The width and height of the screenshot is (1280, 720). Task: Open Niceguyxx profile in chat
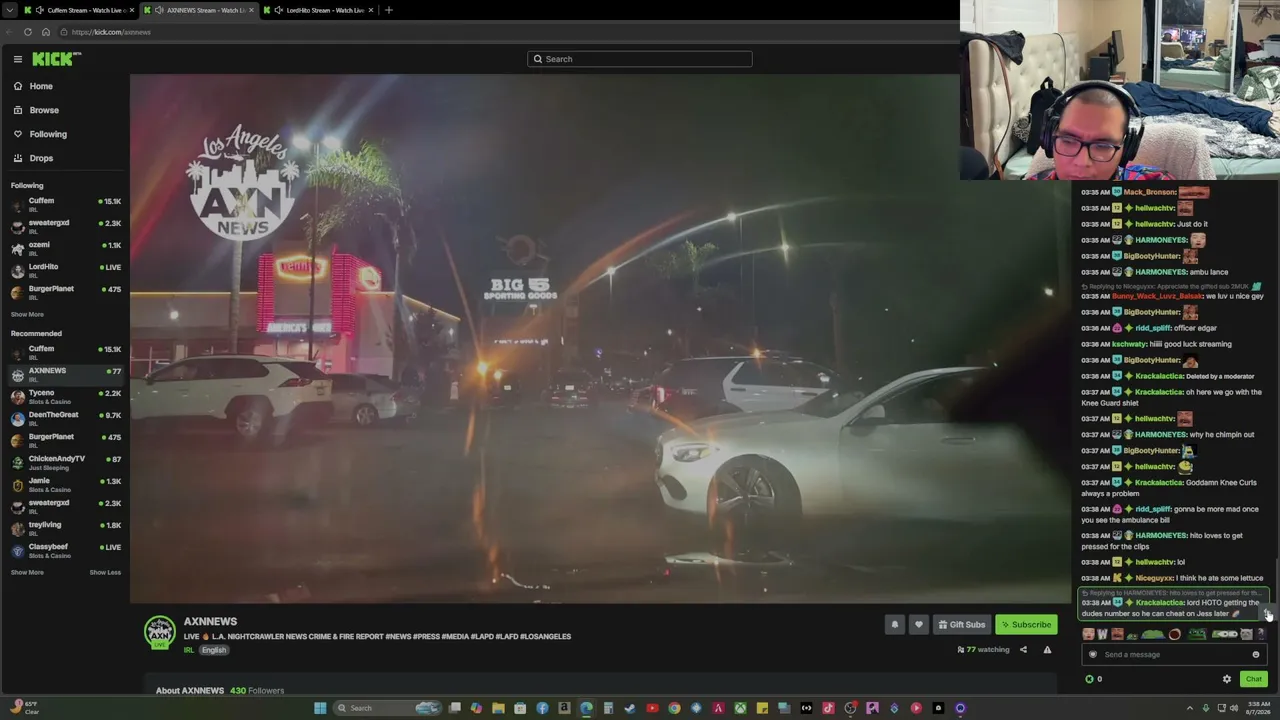1154,578
